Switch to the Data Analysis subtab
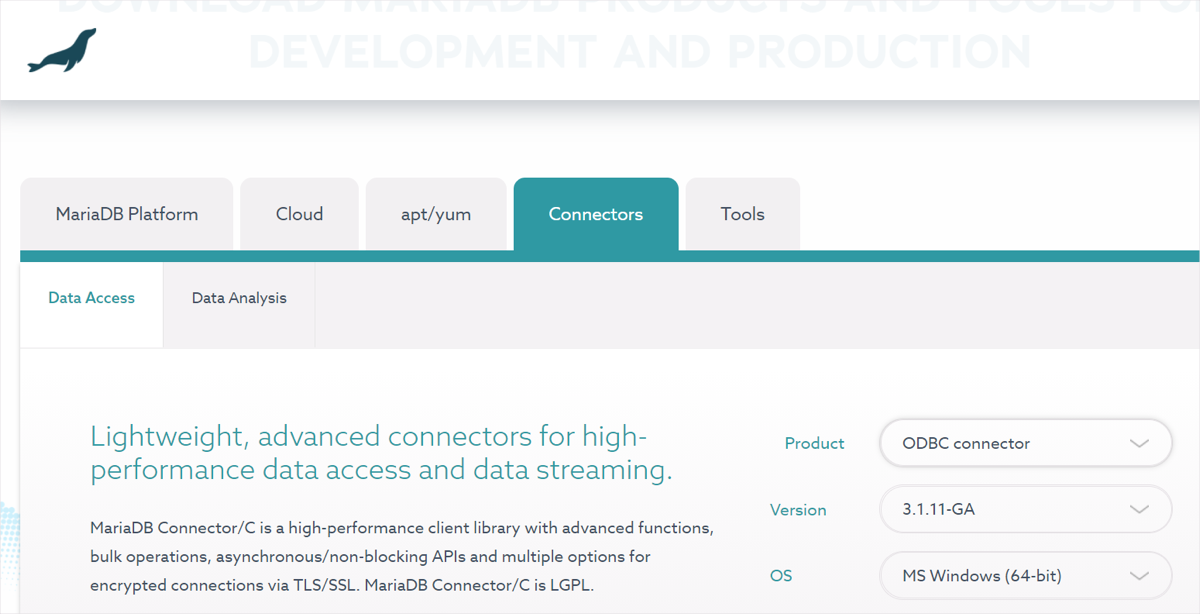 (239, 297)
